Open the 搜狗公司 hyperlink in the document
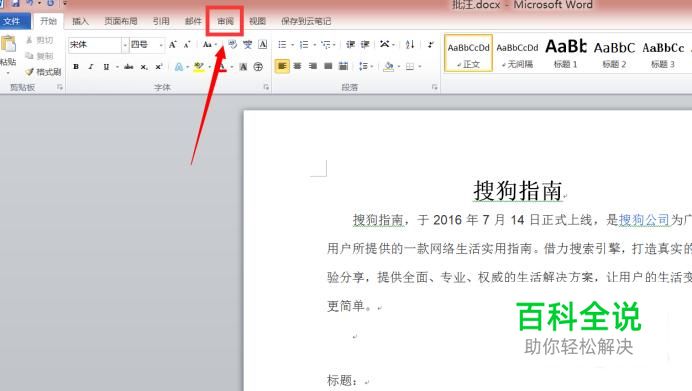The image size is (692, 391). 644,219
